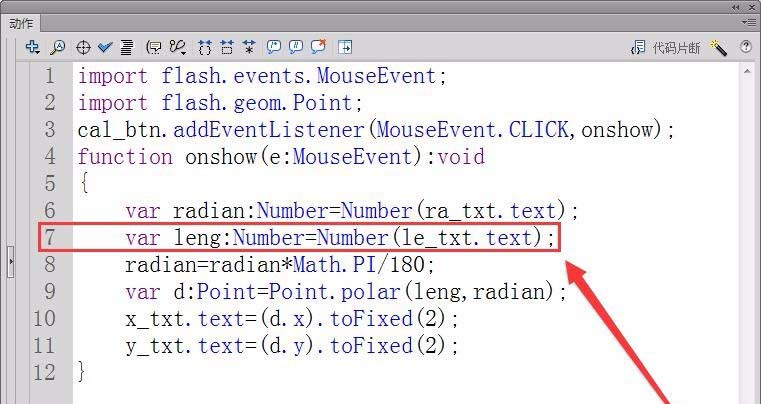Click the 'cal_btn.addEventListener' line of code
Image resolution: width=761 pixels, height=404 pixels.
pos(376,130)
